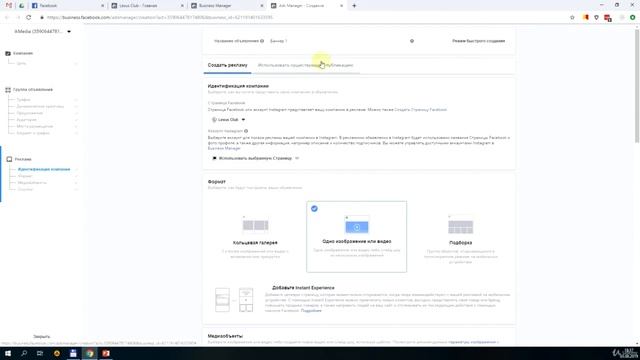Select Кампания section in sidebar
The height and width of the screenshot is (360, 640).
(23, 53)
